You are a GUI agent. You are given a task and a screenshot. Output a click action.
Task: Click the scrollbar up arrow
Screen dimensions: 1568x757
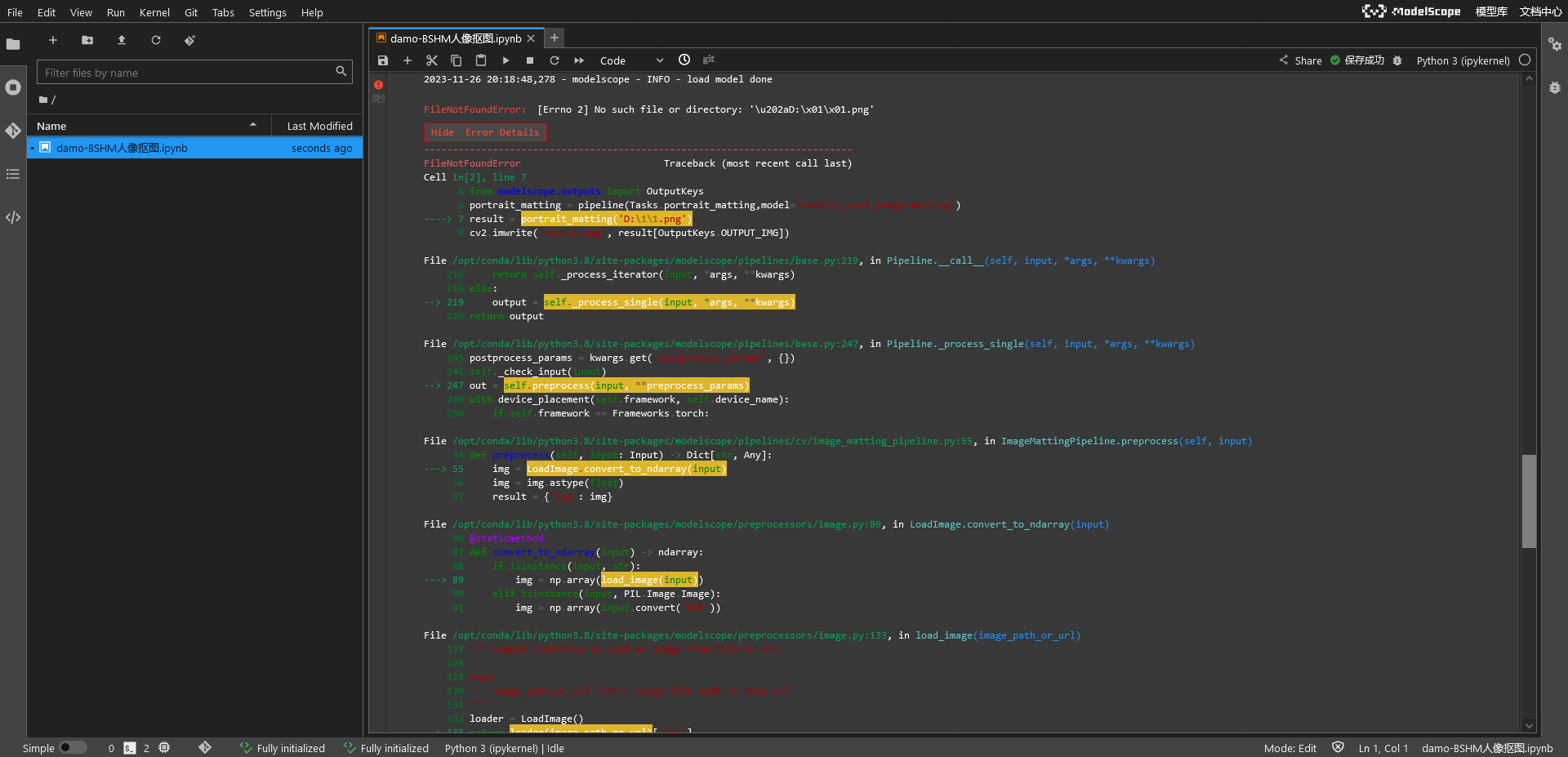(1529, 79)
